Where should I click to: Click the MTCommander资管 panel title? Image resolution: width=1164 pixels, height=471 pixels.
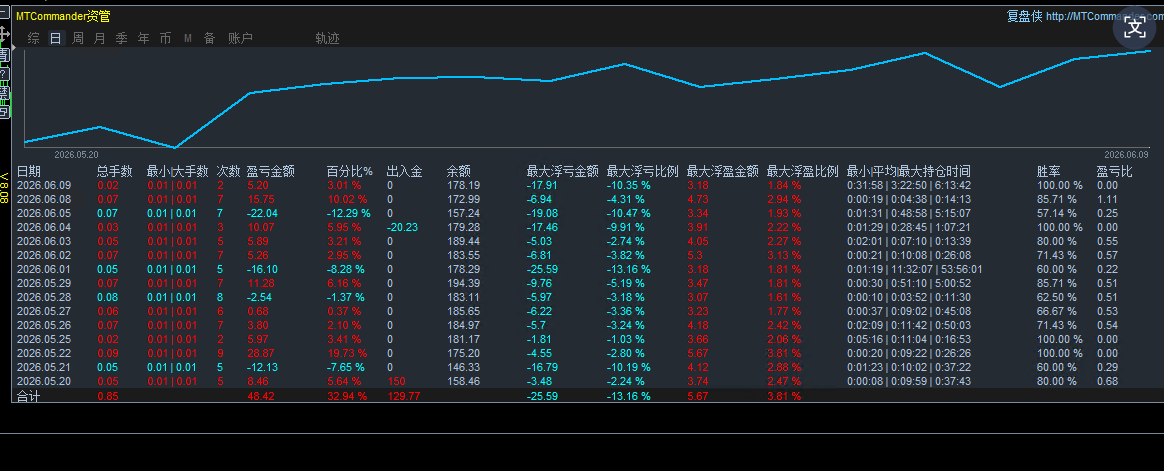click(x=63, y=16)
